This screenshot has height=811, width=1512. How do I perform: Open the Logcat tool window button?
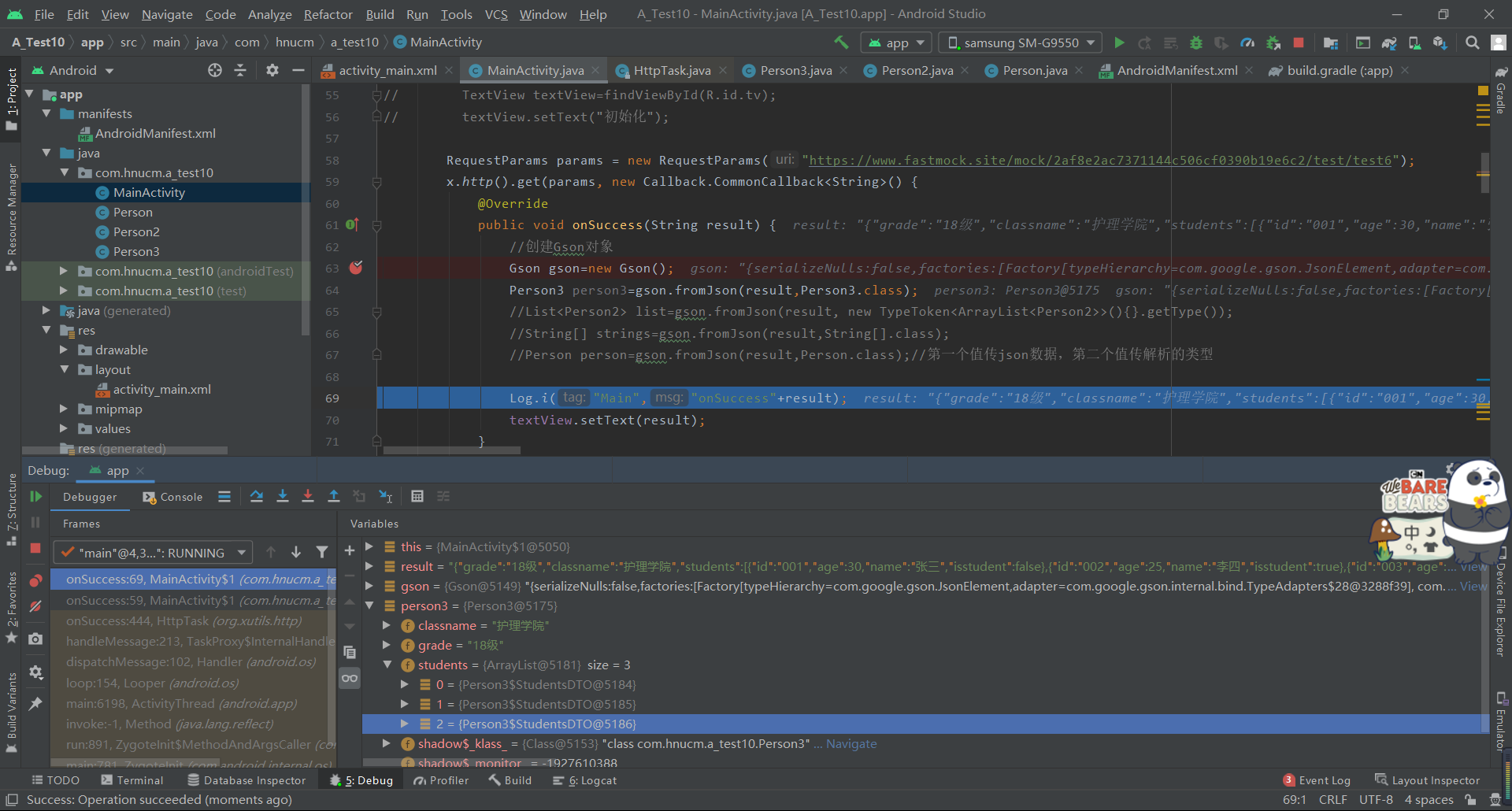[585, 780]
